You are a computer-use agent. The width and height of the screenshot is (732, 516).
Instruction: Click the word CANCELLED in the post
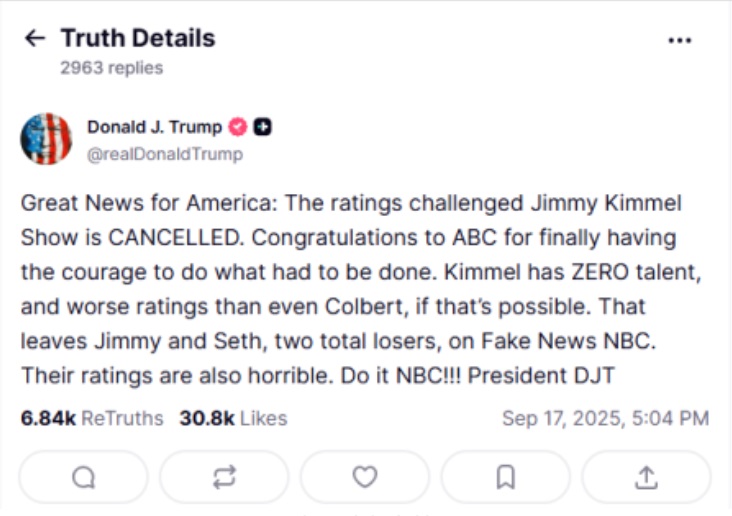(176, 238)
